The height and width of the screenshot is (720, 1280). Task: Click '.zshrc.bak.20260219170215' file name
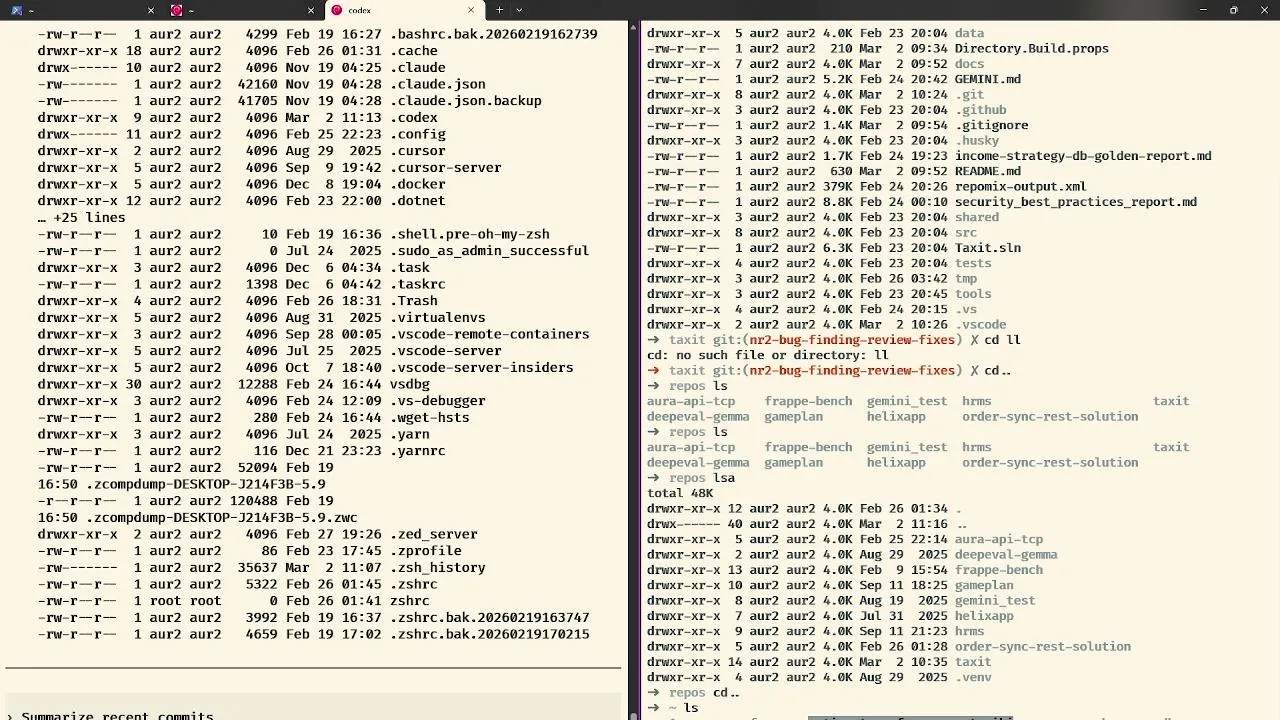[x=490, y=634]
